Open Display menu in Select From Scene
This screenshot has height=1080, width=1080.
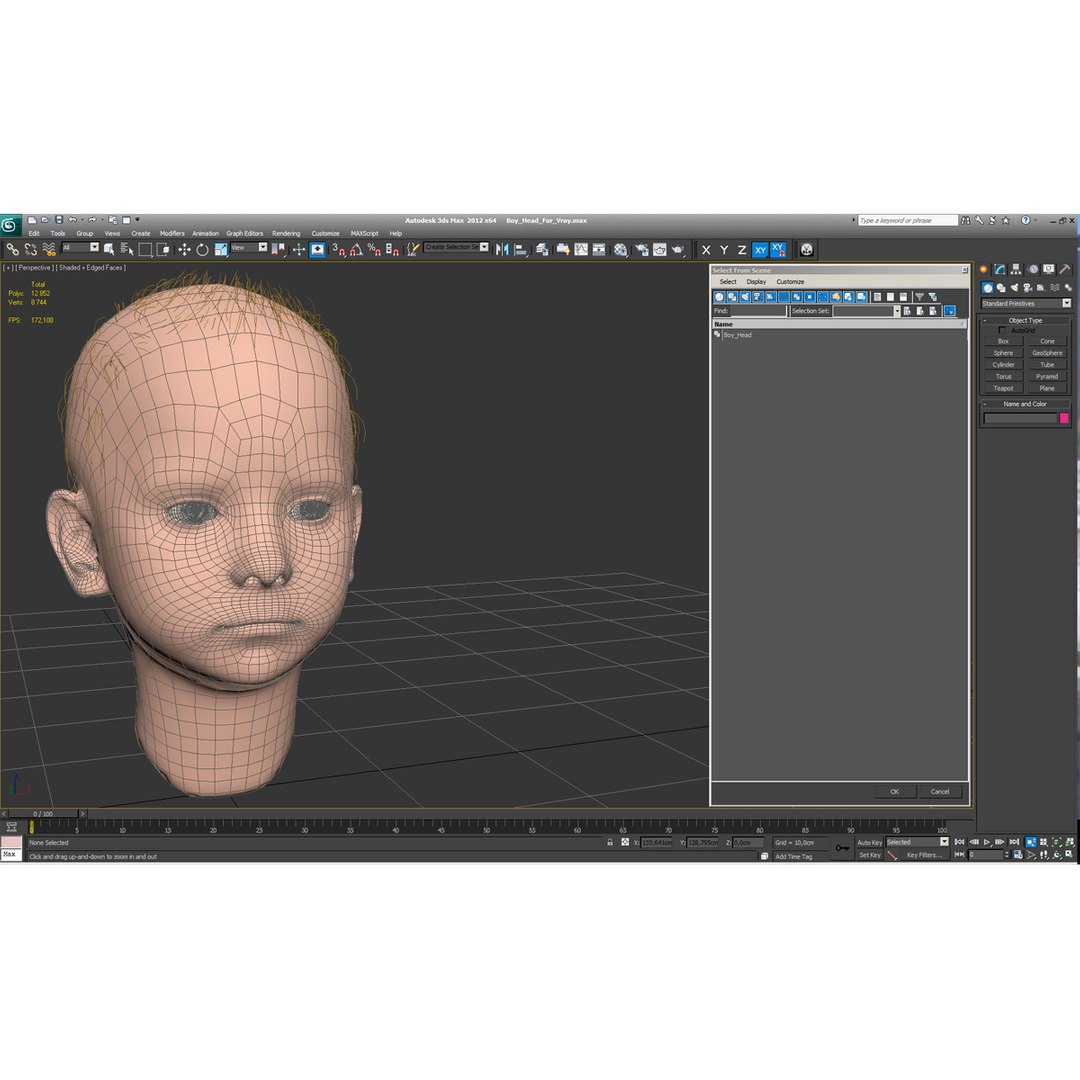(756, 282)
